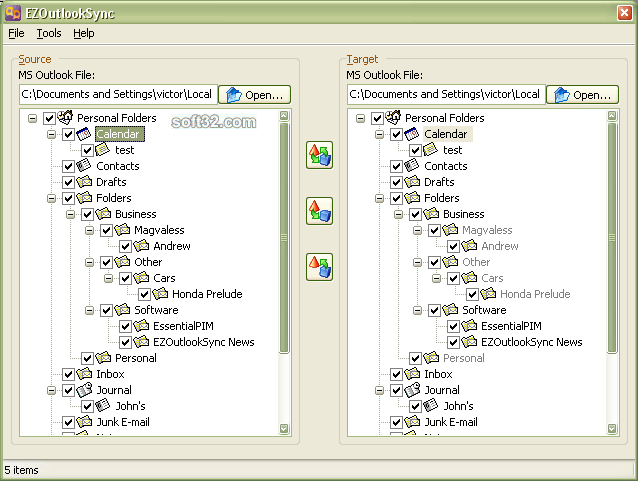The height and width of the screenshot is (481, 638).
Task: Click Source John's journal icon
Action: pyautogui.click(x=103, y=406)
